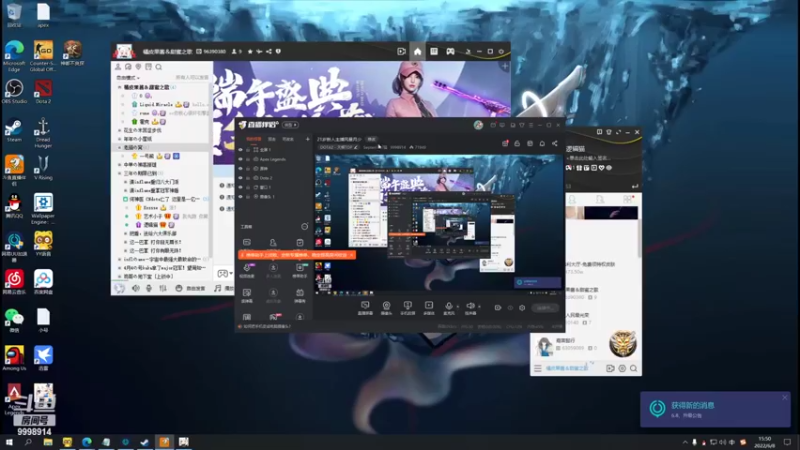This screenshot has width=800, height=450.
Task: Open Among Us desktop icon
Action: pyautogui.click(x=14, y=358)
